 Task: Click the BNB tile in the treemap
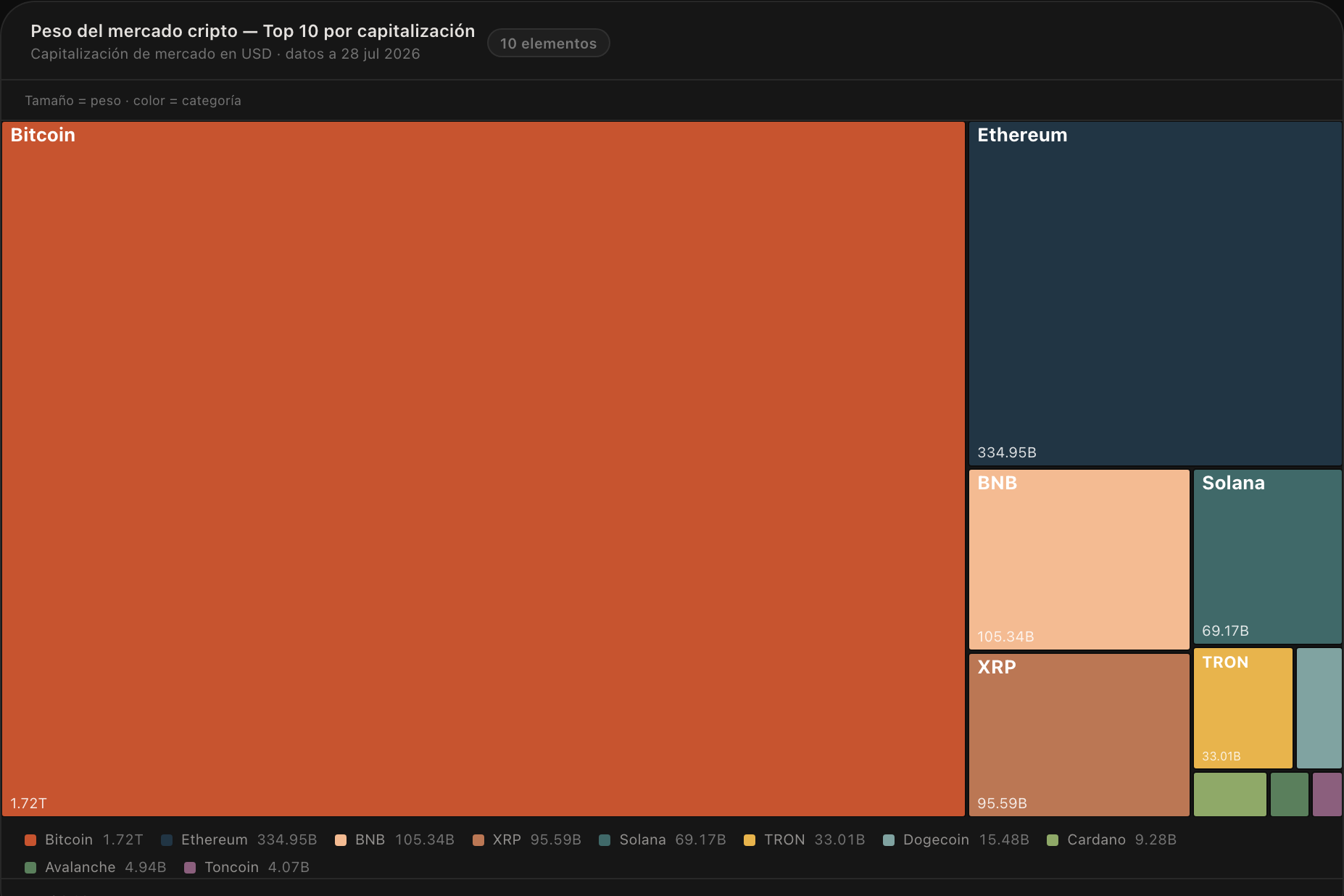pos(1079,560)
